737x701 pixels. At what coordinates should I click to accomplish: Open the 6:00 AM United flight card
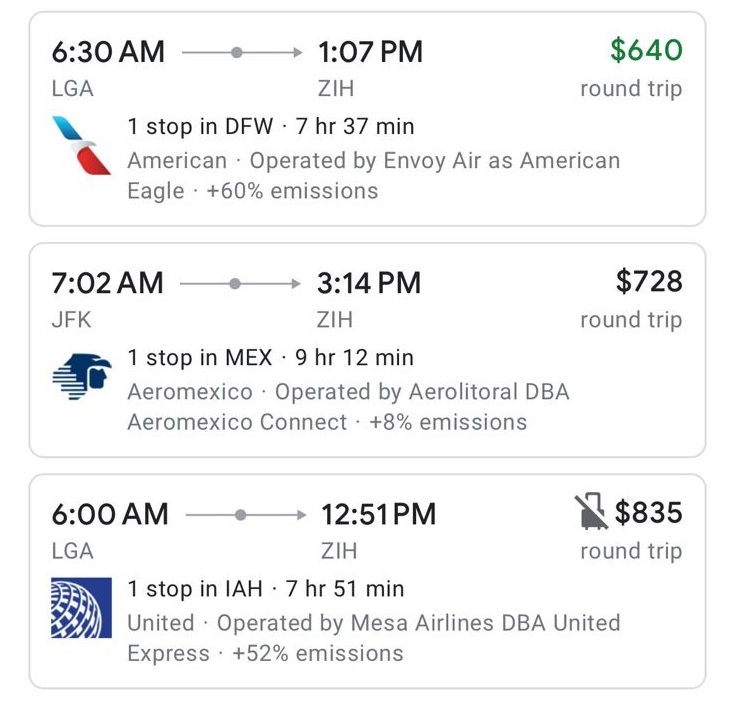pos(367,581)
